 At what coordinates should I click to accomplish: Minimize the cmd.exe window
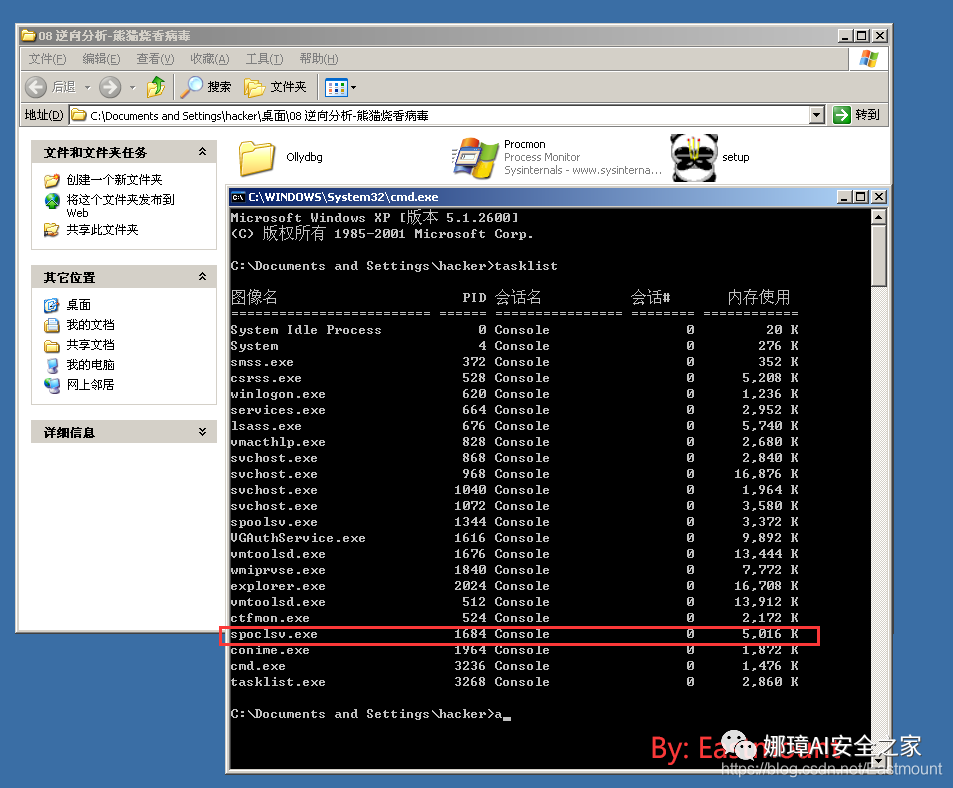point(844,197)
